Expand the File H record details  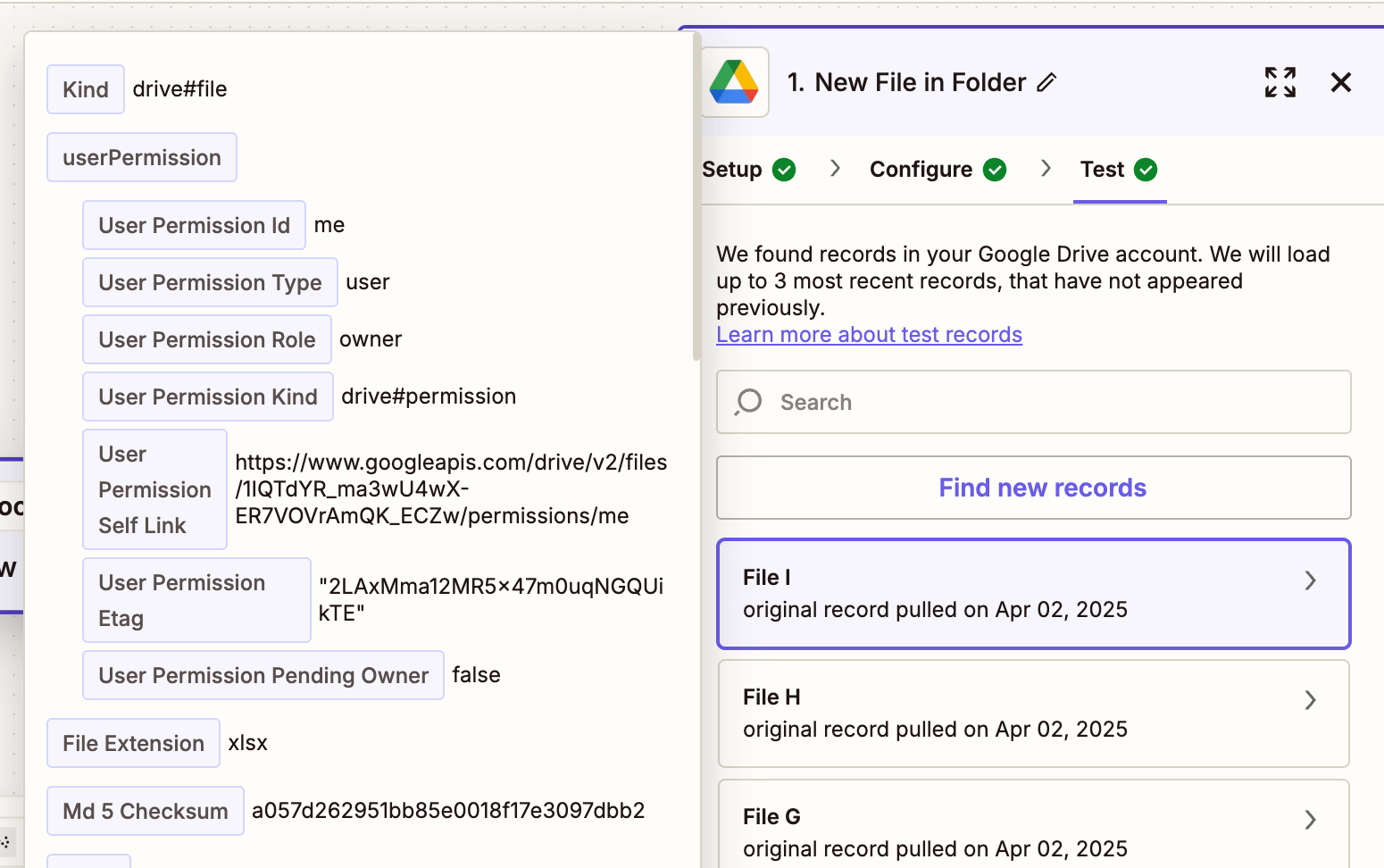(x=1310, y=700)
